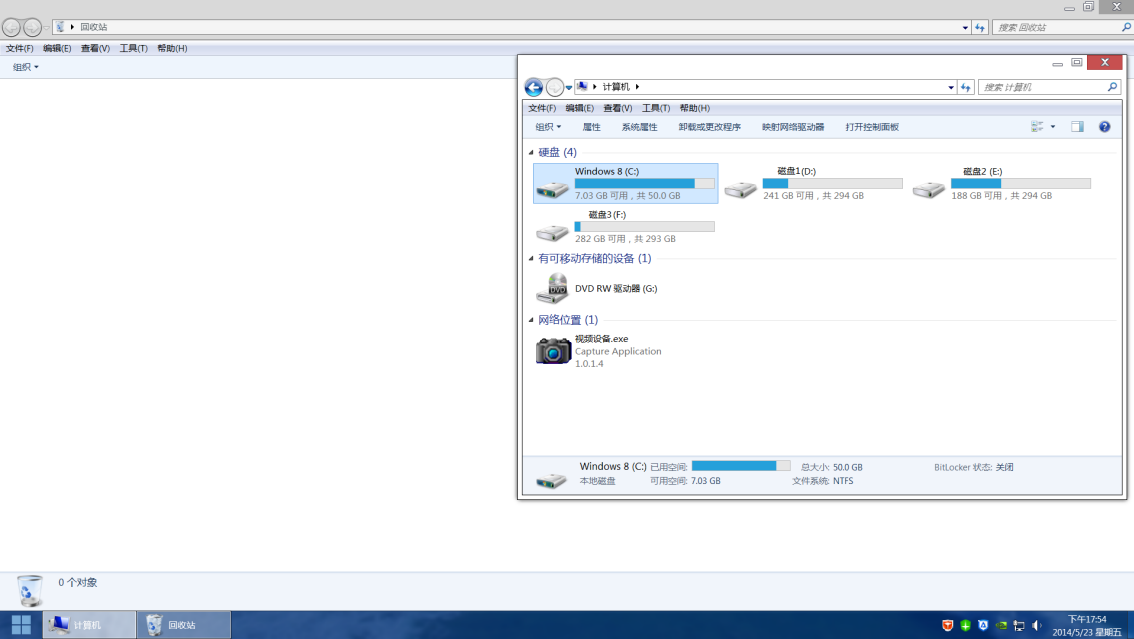Click the drive icon in the 计算机 details pane
Image resolution: width=1134 pixels, height=639 pixels.
pyautogui.click(x=551, y=479)
